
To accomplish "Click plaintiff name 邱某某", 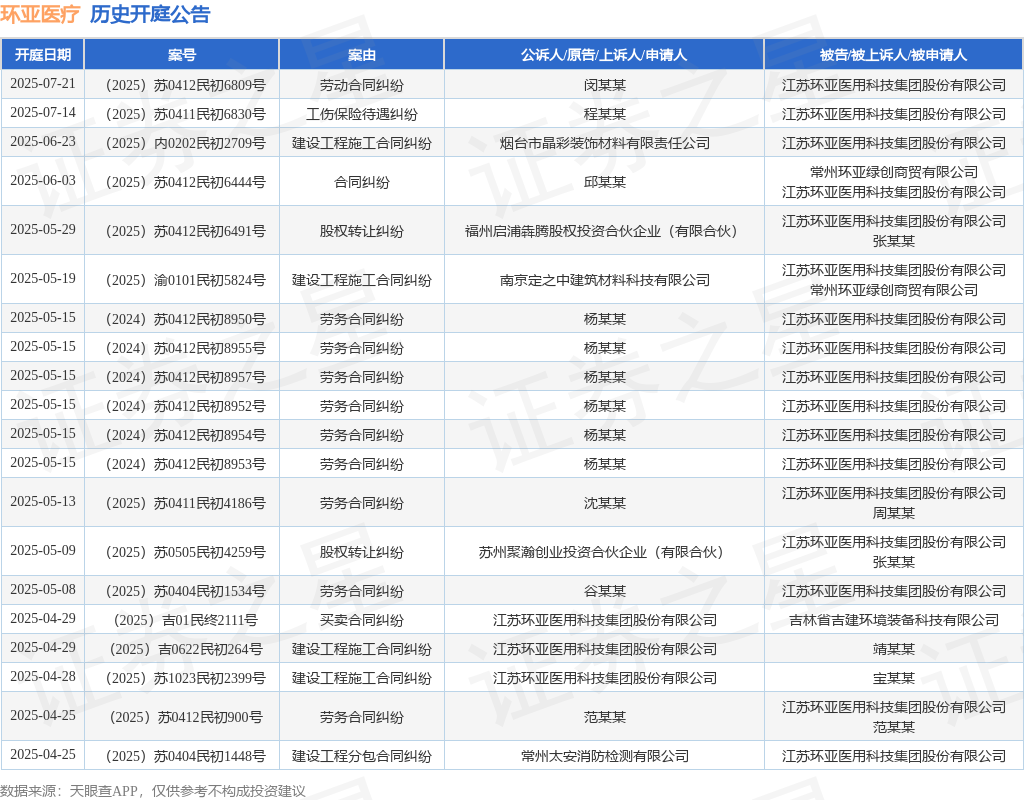I will (604, 182).
